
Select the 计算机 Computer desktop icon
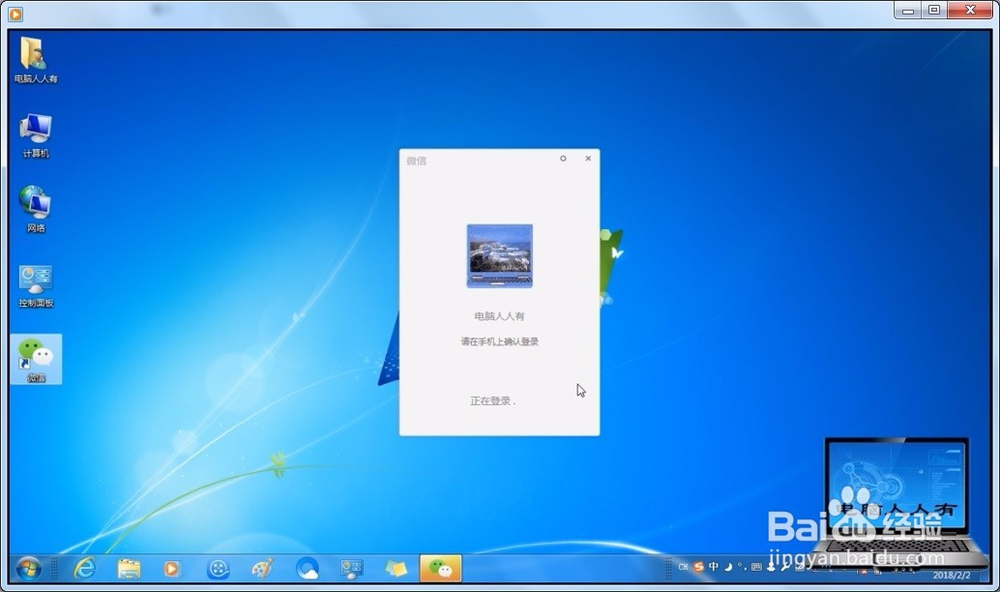(36, 135)
